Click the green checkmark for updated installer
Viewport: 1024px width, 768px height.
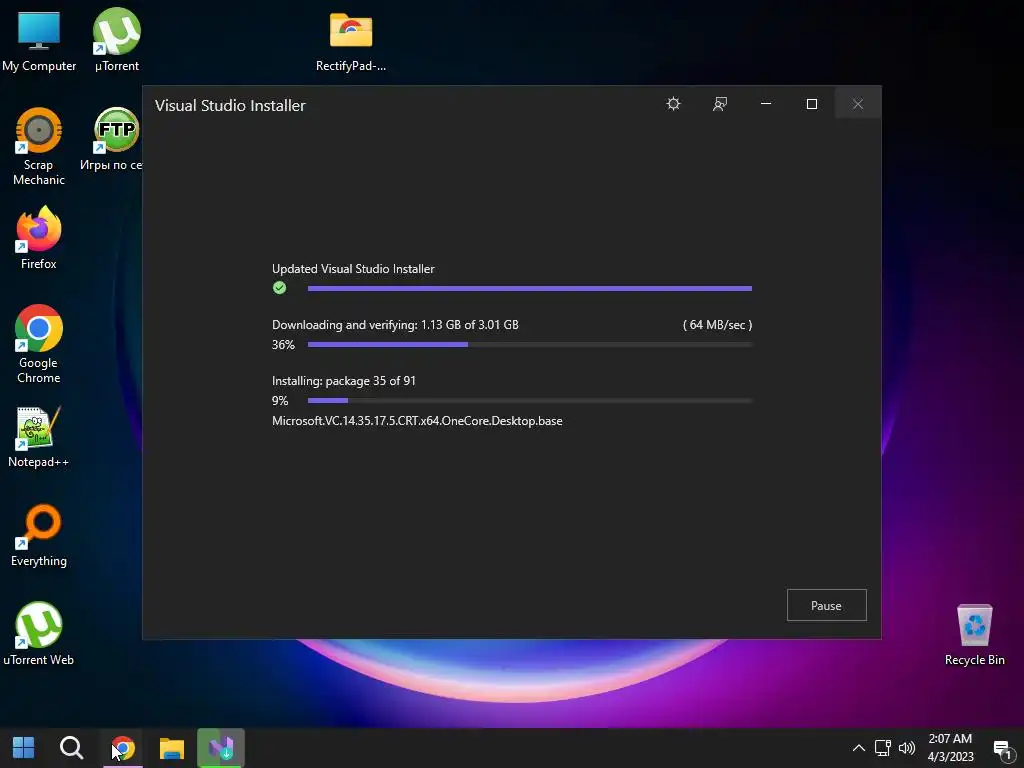pyautogui.click(x=280, y=288)
